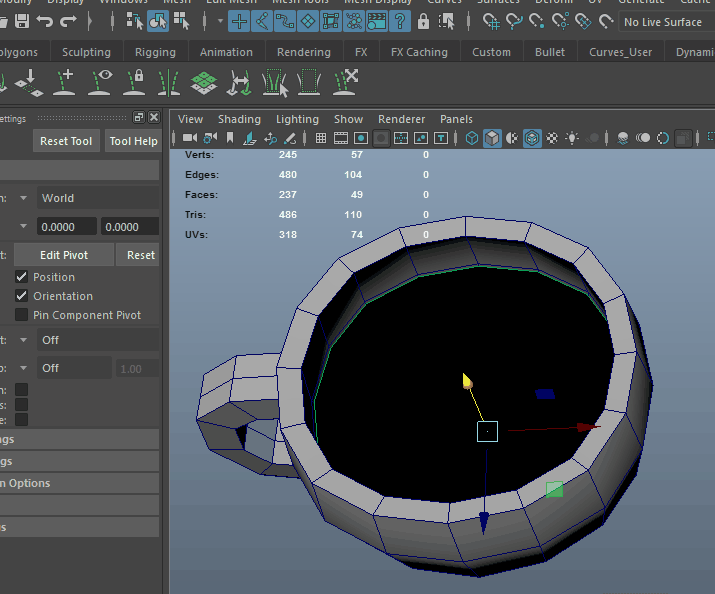Open the first Off dropdown

tap(98, 340)
